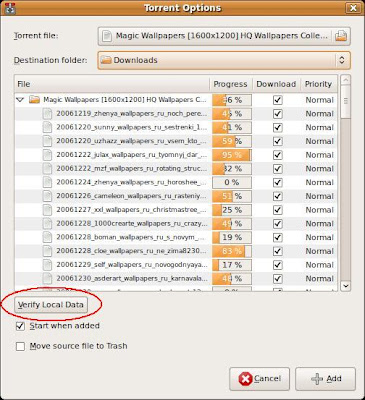Click the browse icon in Torrent file field
Viewport: 365px width, 400px height.
tap(341, 36)
